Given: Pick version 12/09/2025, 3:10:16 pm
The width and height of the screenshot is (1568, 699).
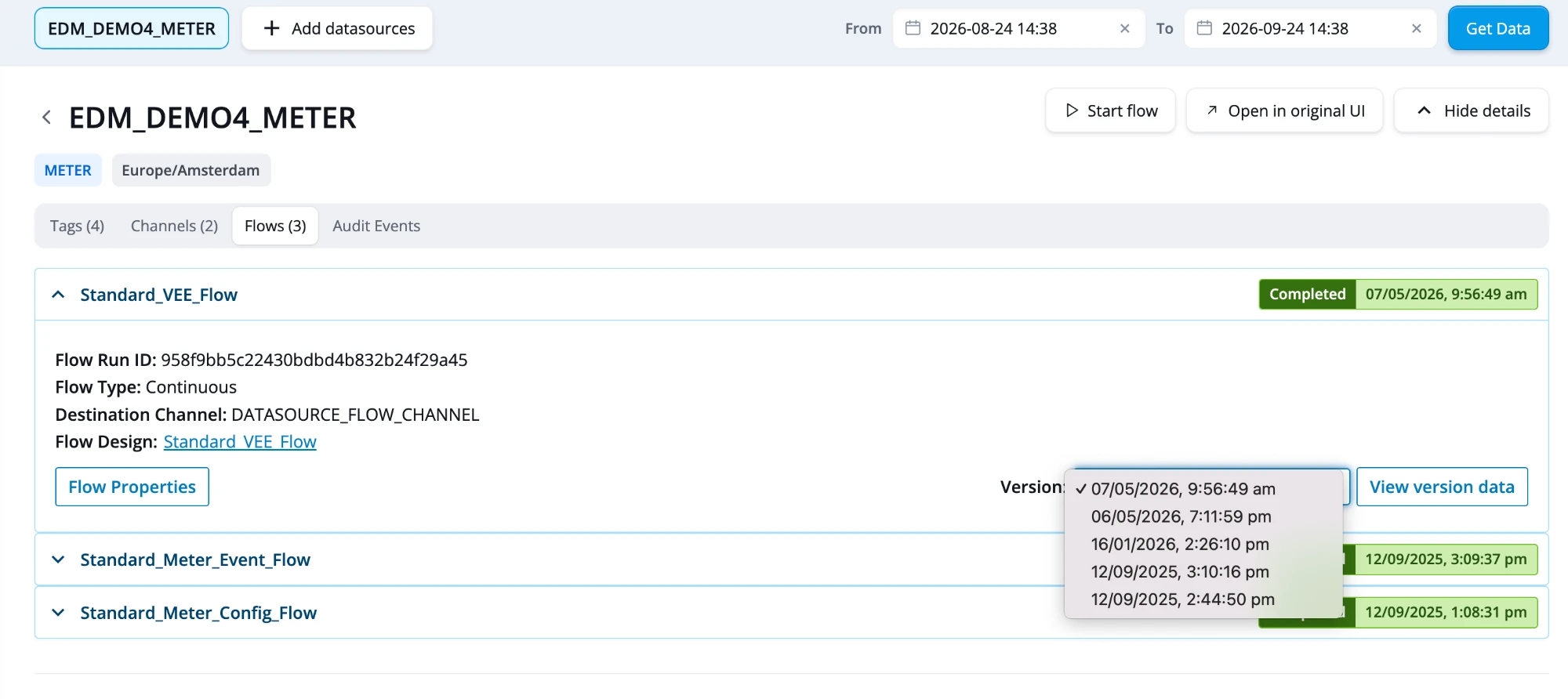Looking at the screenshot, I should (1203, 571).
